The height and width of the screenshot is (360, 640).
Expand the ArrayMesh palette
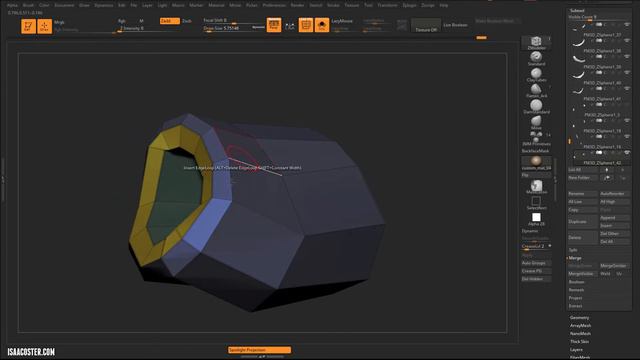click(x=580, y=326)
